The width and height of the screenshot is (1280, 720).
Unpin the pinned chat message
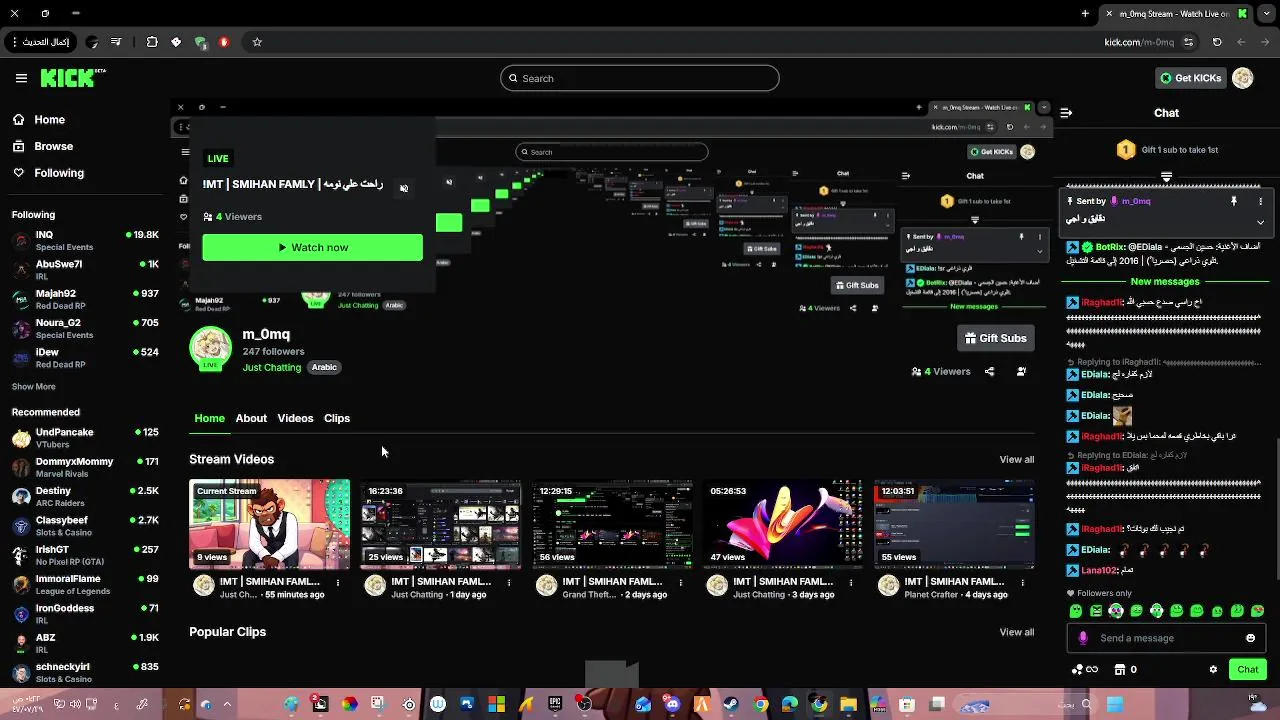(x=1233, y=201)
